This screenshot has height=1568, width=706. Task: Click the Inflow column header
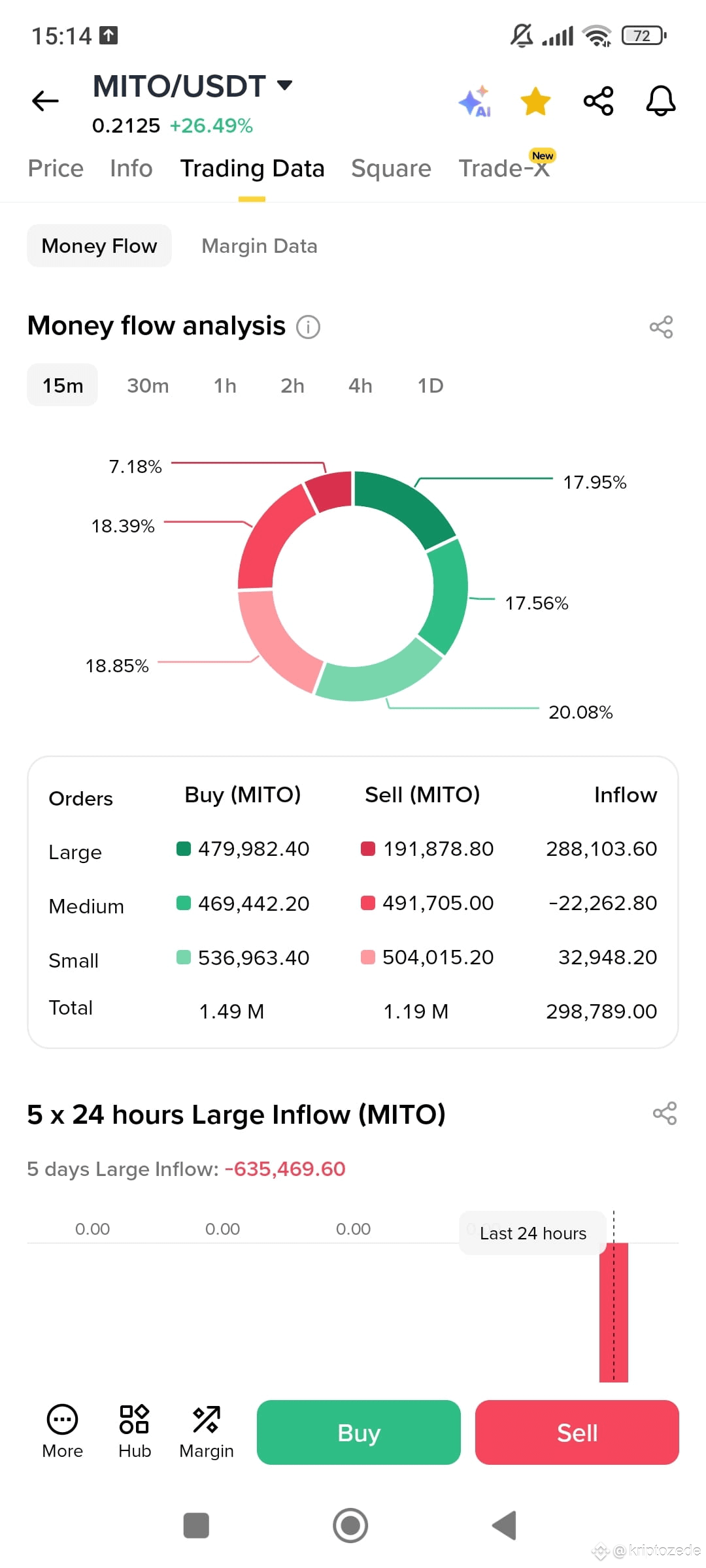pyautogui.click(x=626, y=795)
